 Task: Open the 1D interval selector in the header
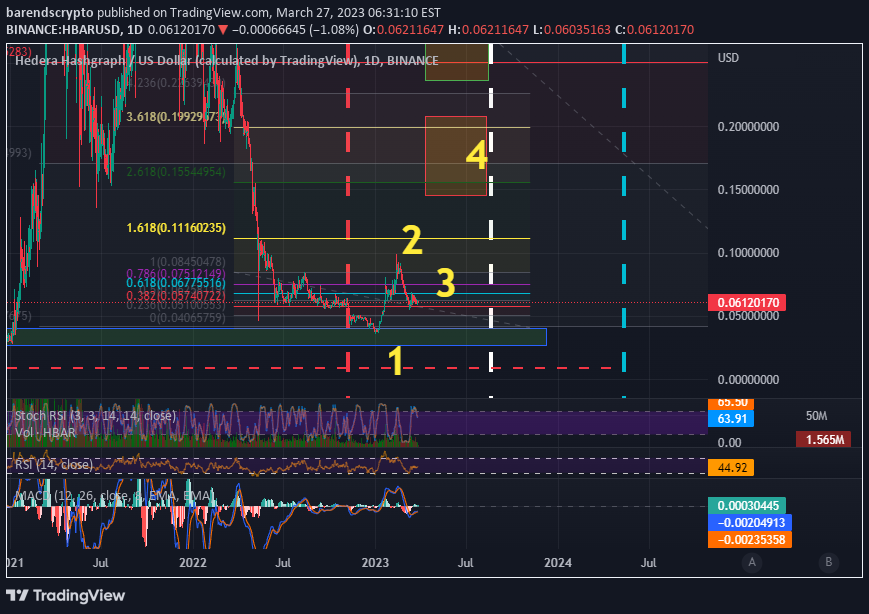(x=135, y=30)
